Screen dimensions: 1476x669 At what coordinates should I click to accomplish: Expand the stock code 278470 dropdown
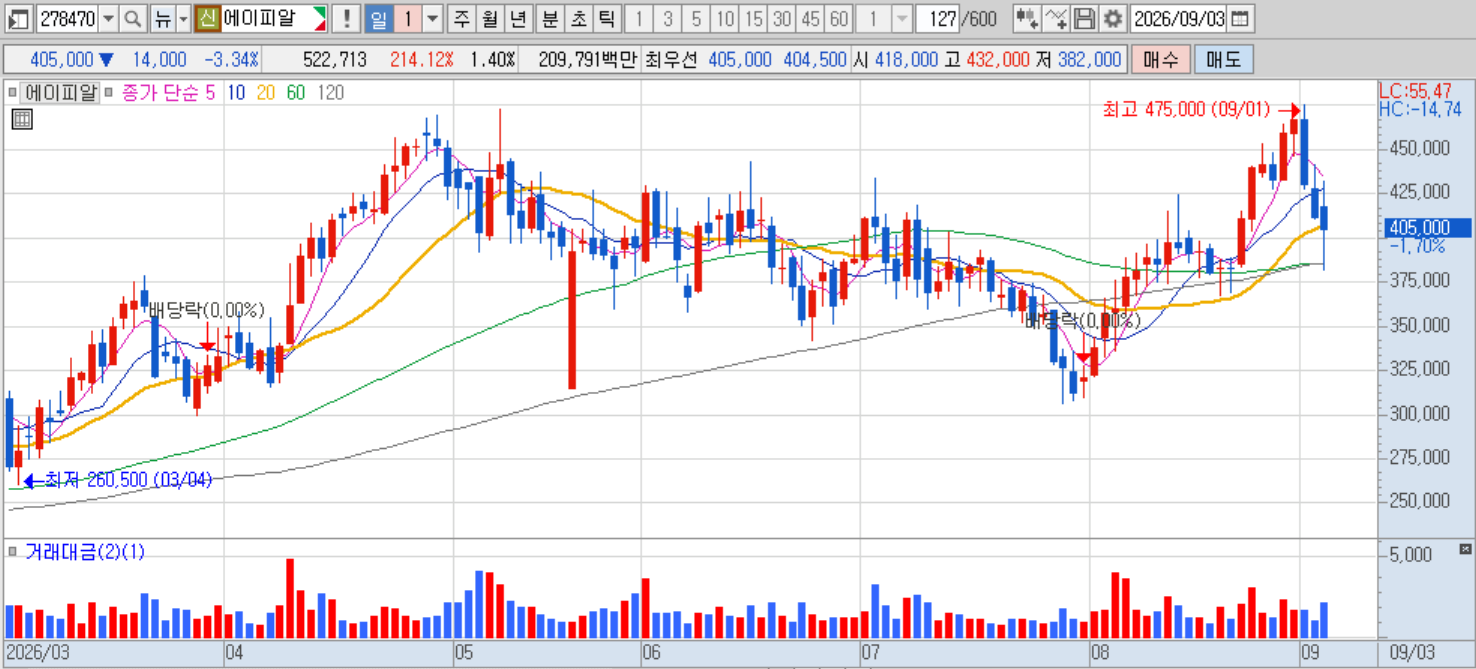click(x=108, y=18)
